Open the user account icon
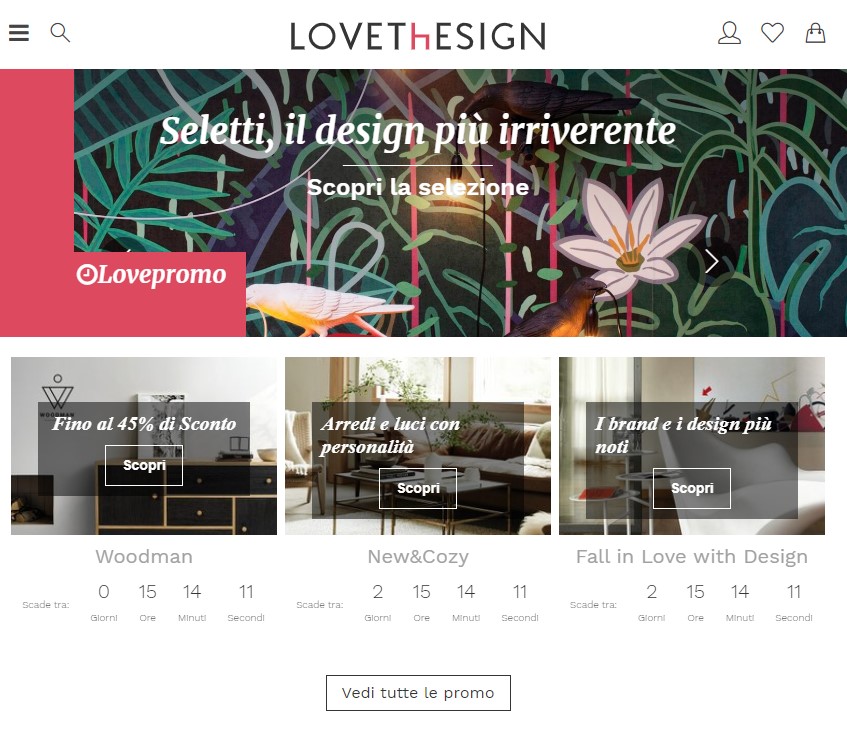This screenshot has height=730, width=847. pos(729,33)
